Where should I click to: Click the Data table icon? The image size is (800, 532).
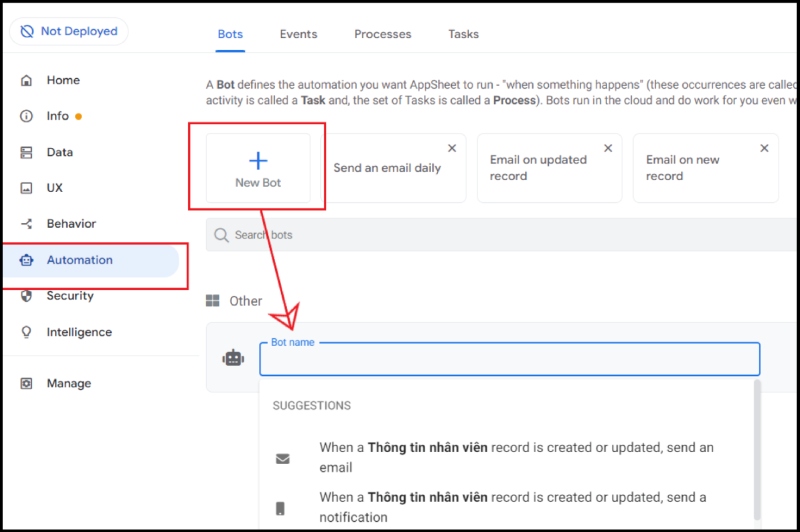coord(26,153)
